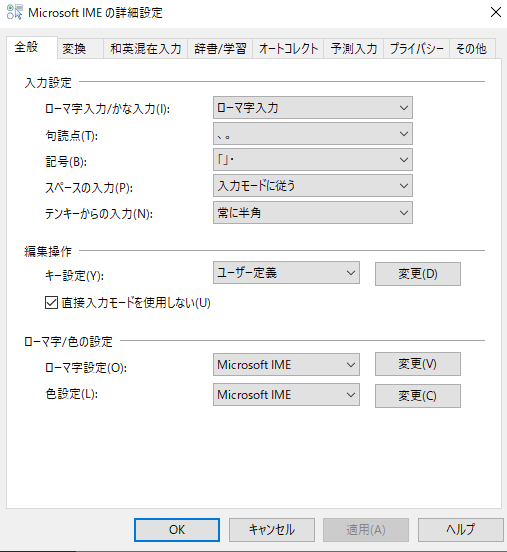
Task: Toggle 直接入力モードを使用しない checkbox
Action: point(51,303)
